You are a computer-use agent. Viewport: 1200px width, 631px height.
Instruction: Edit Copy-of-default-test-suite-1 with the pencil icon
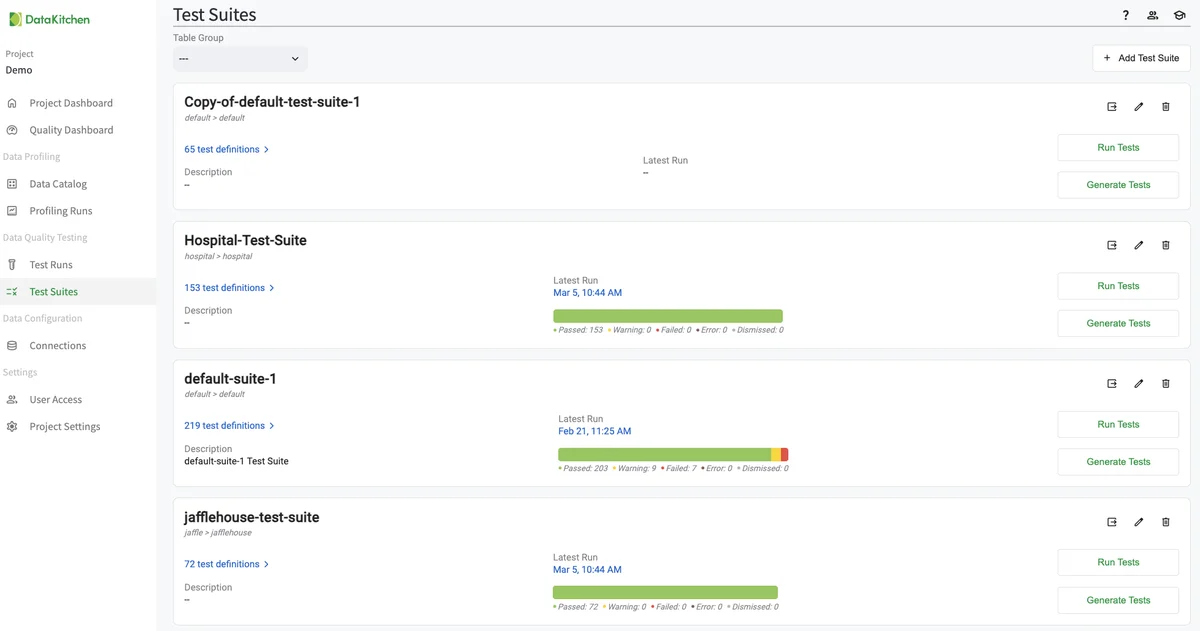[x=1138, y=106]
